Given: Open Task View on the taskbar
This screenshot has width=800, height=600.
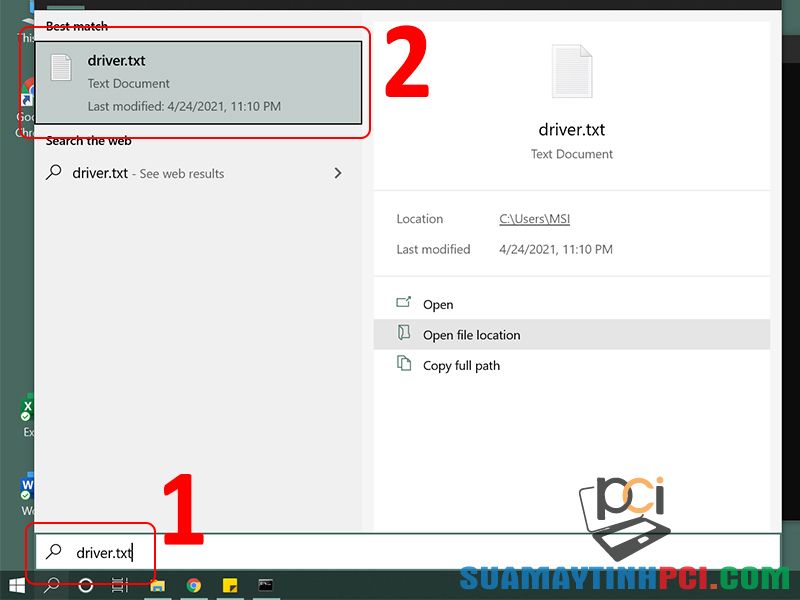Looking at the screenshot, I should [120, 585].
